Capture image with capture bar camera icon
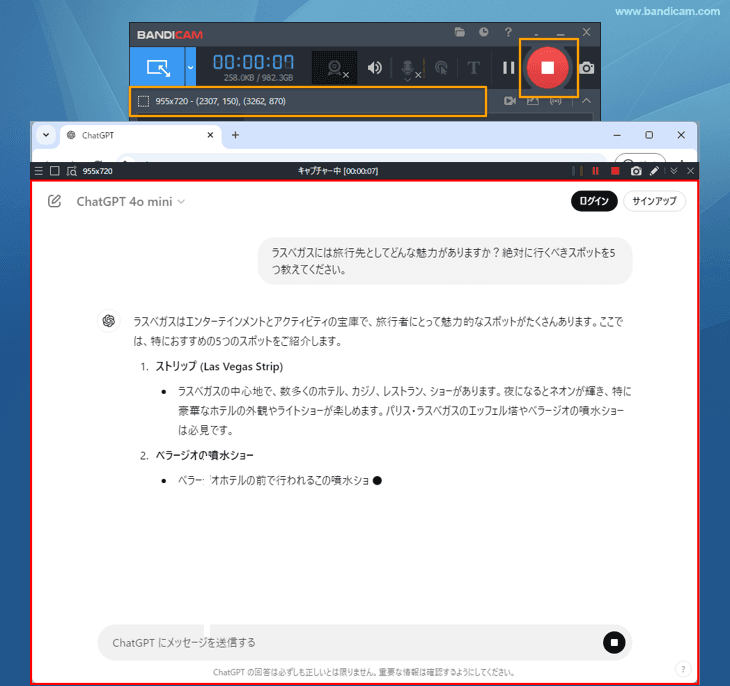Screen dimensions: 730x686 point(636,171)
